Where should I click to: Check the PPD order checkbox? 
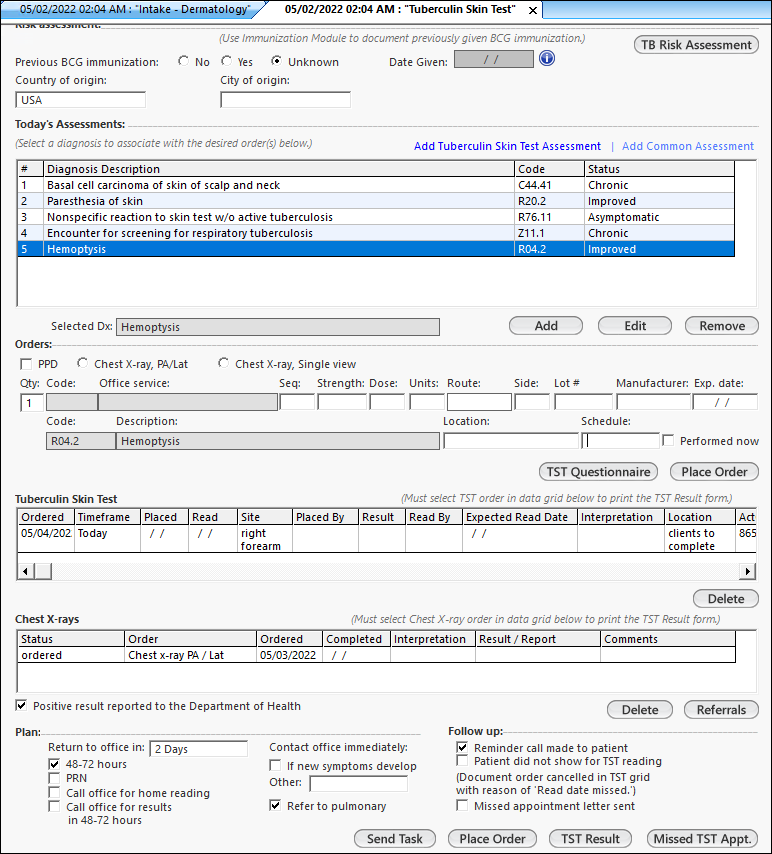26,364
